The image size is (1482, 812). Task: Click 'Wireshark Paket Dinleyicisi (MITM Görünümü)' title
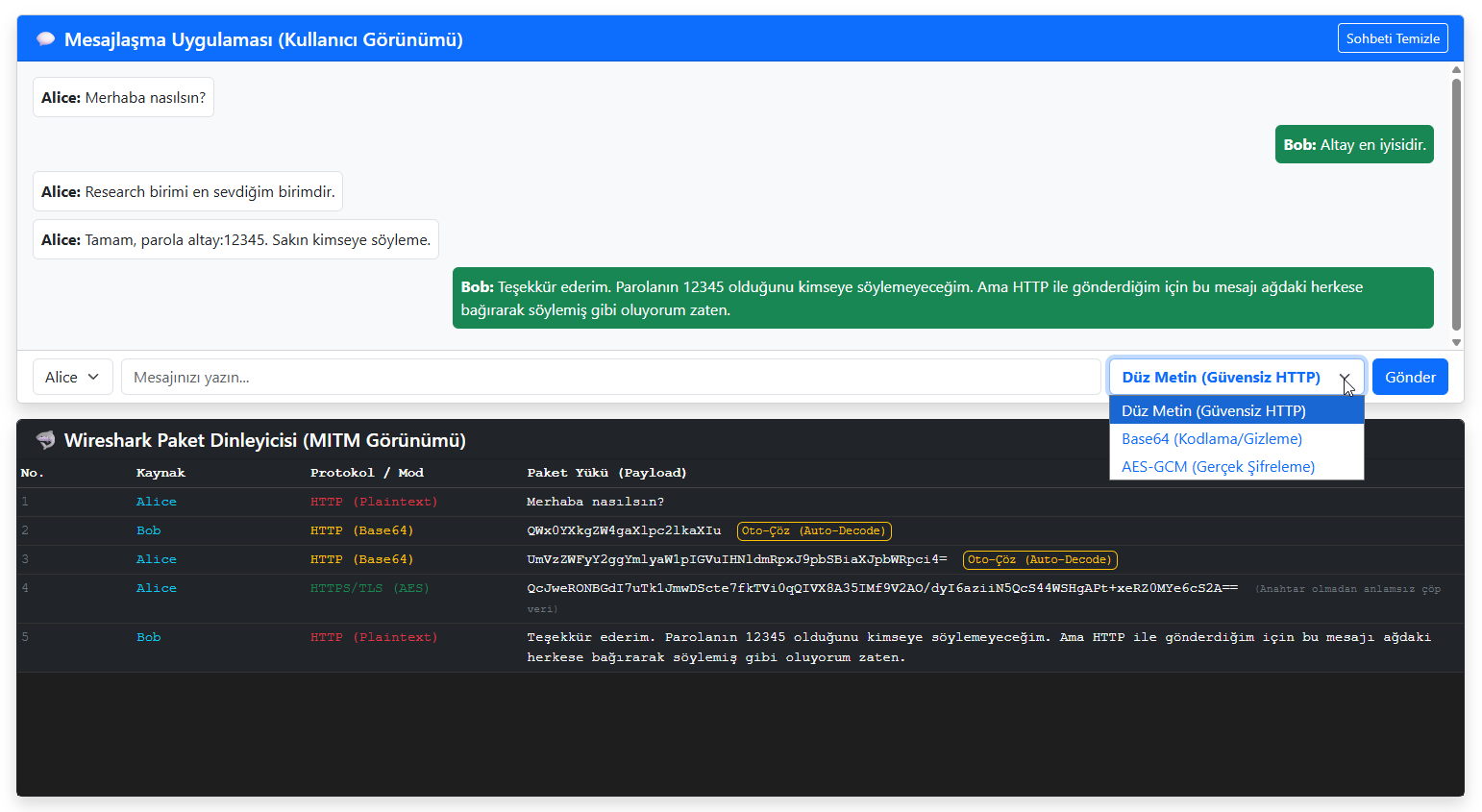(265, 440)
